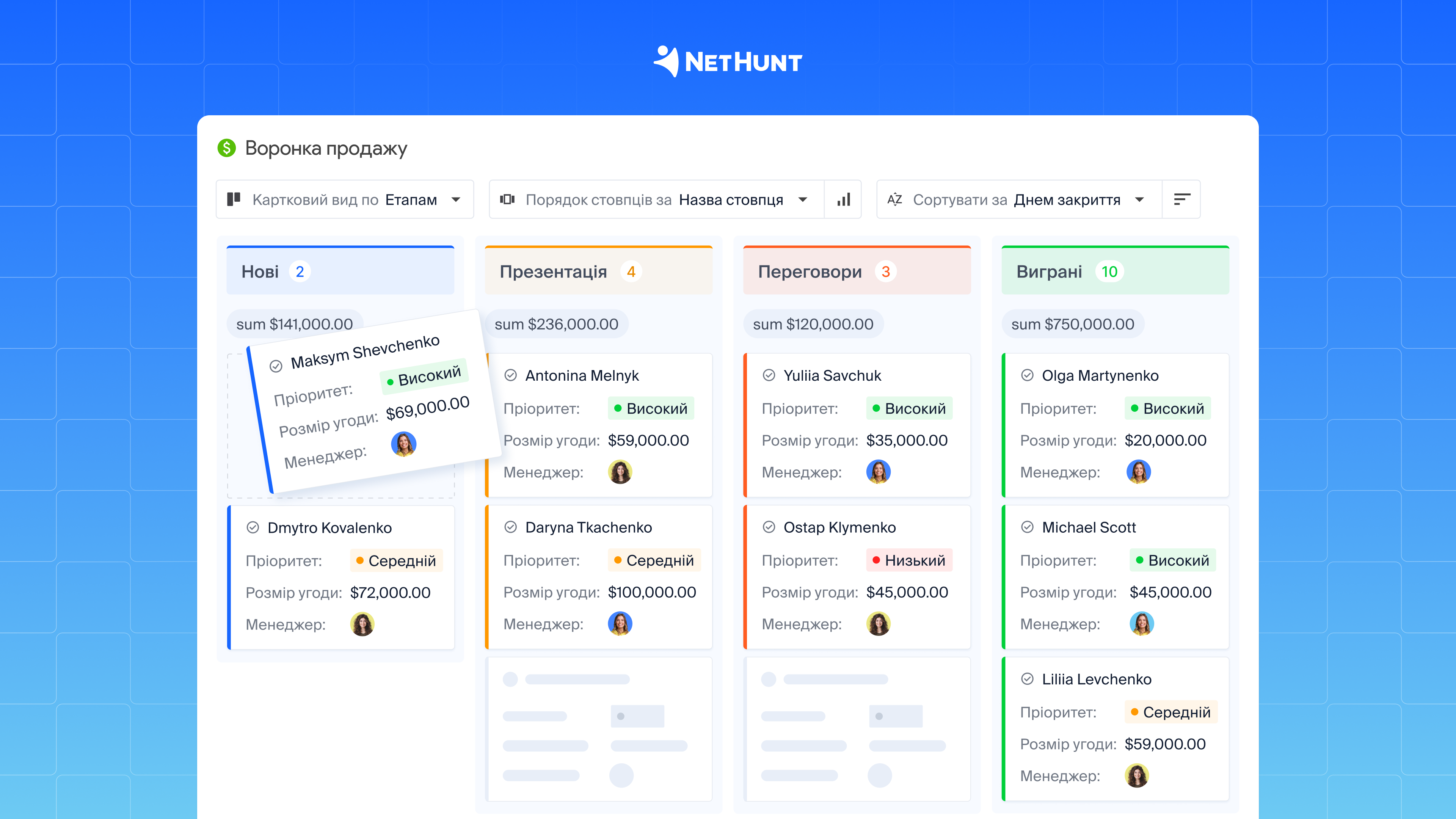Image resolution: width=1456 pixels, height=819 pixels.
Task: Mark Yuliia Savchuk's check circle
Action: click(x=769, y=375)
